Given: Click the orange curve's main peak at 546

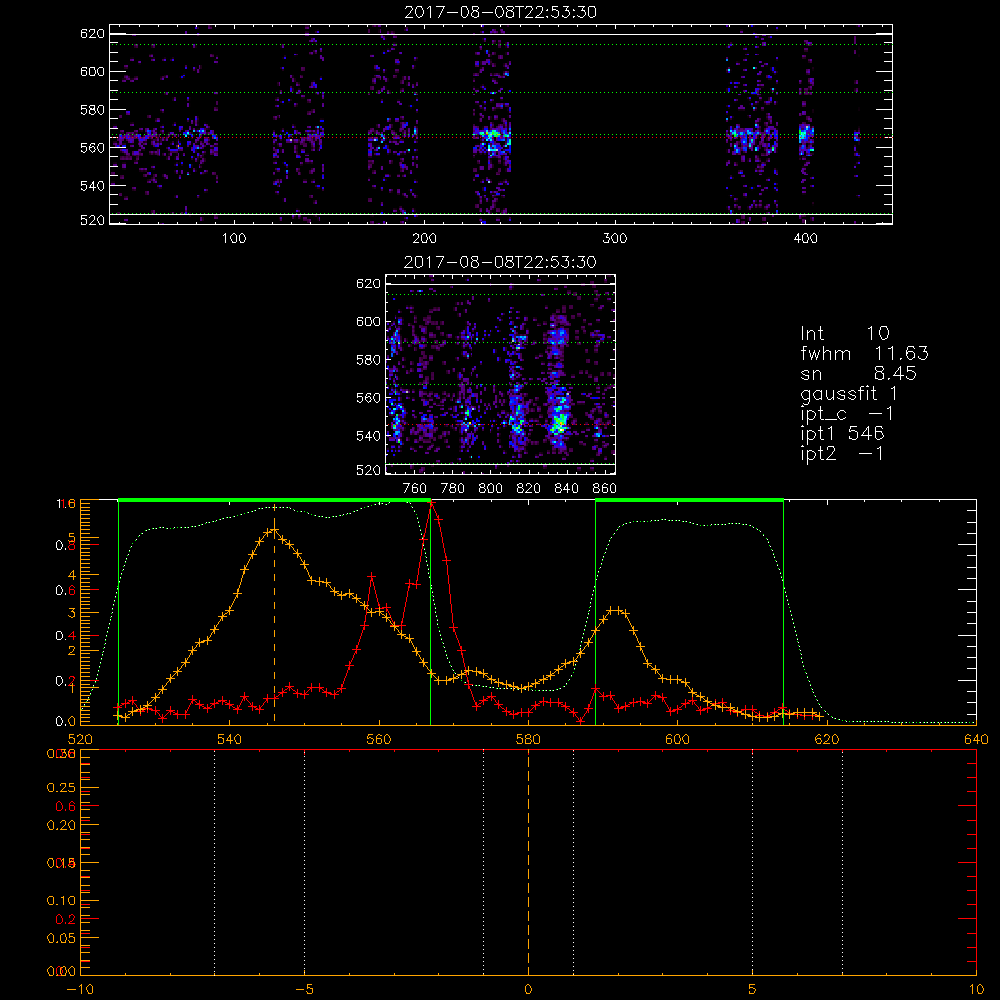Looking at the screenshot, I should point(274,529).
